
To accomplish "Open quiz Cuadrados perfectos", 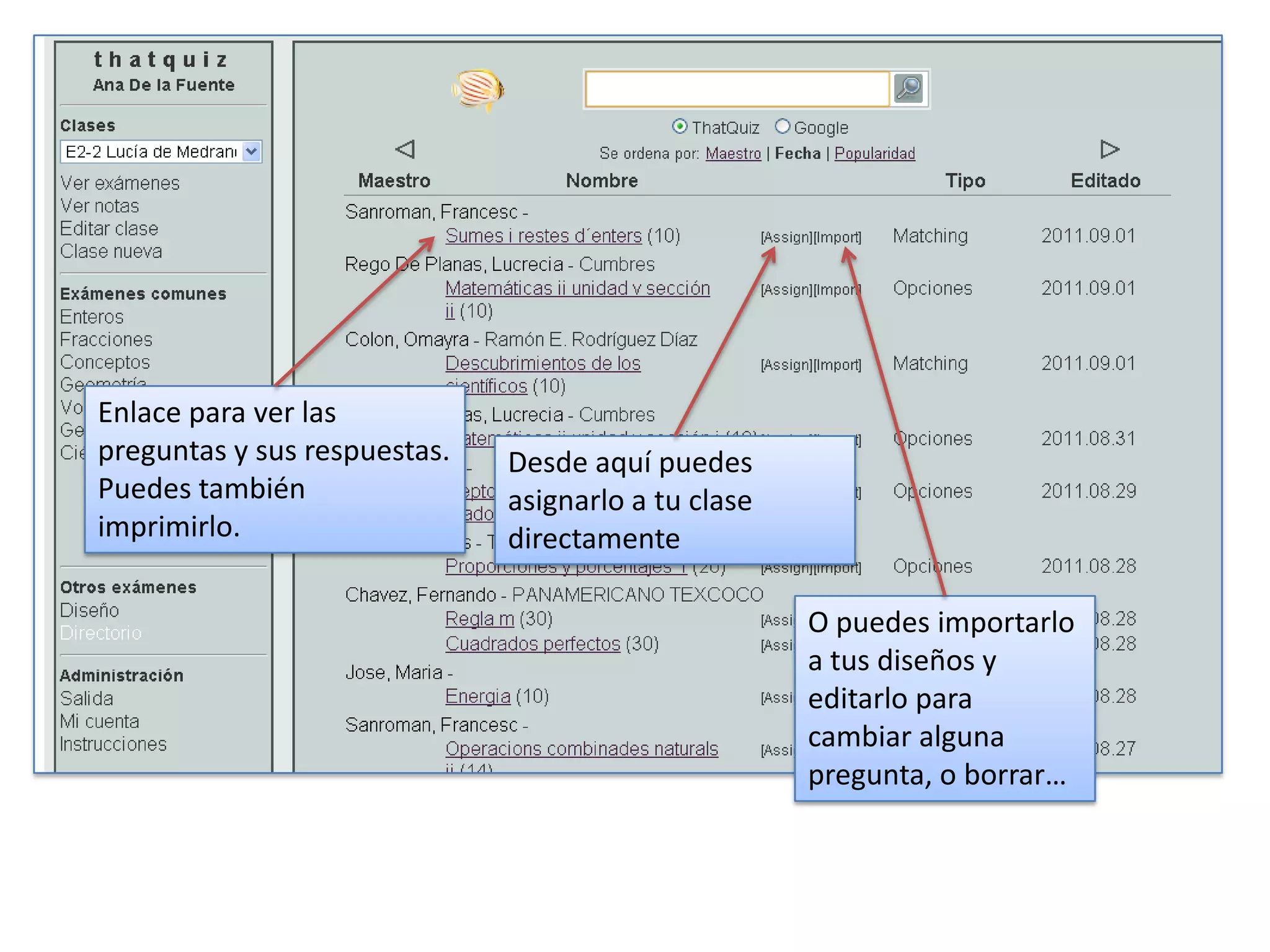I will (533, 644).
